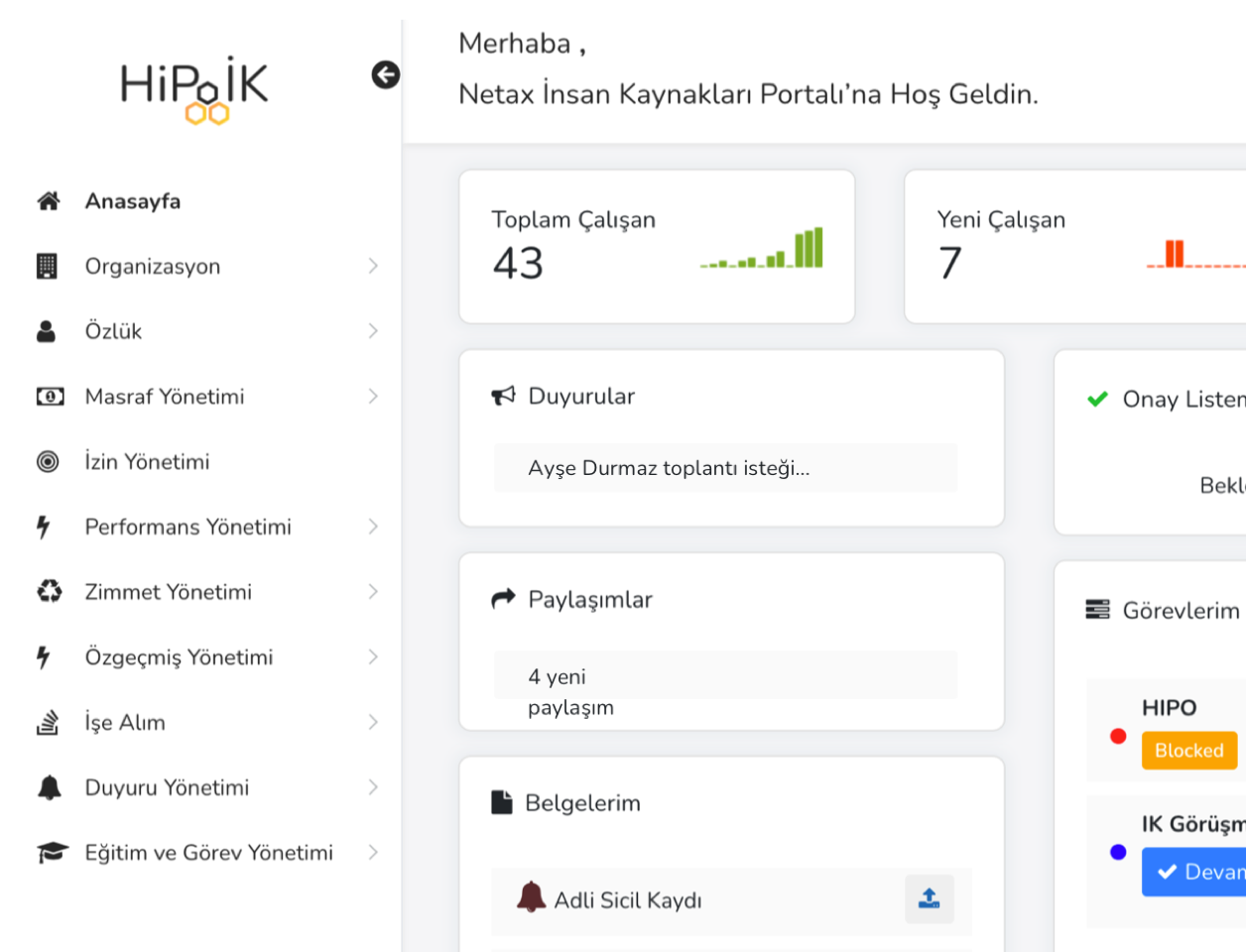
Task: Click the blue dot beside IK Görüşme task
Action: tap(1118, 852)
